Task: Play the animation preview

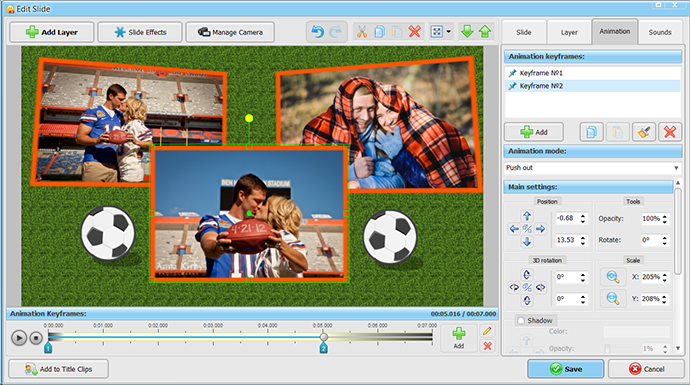Action: pos(18,338)
